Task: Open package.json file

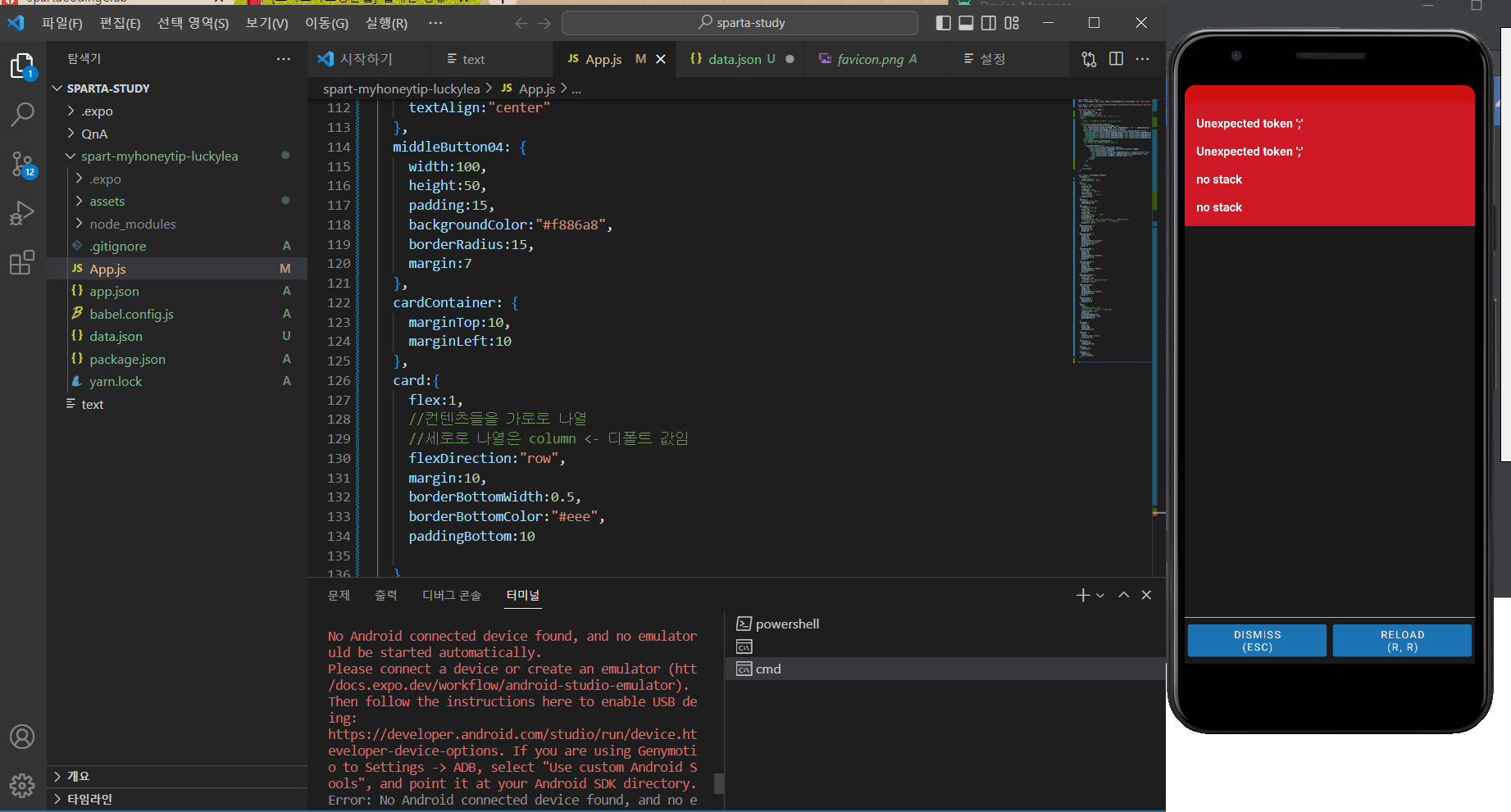Action: click(x=177, y=359)
